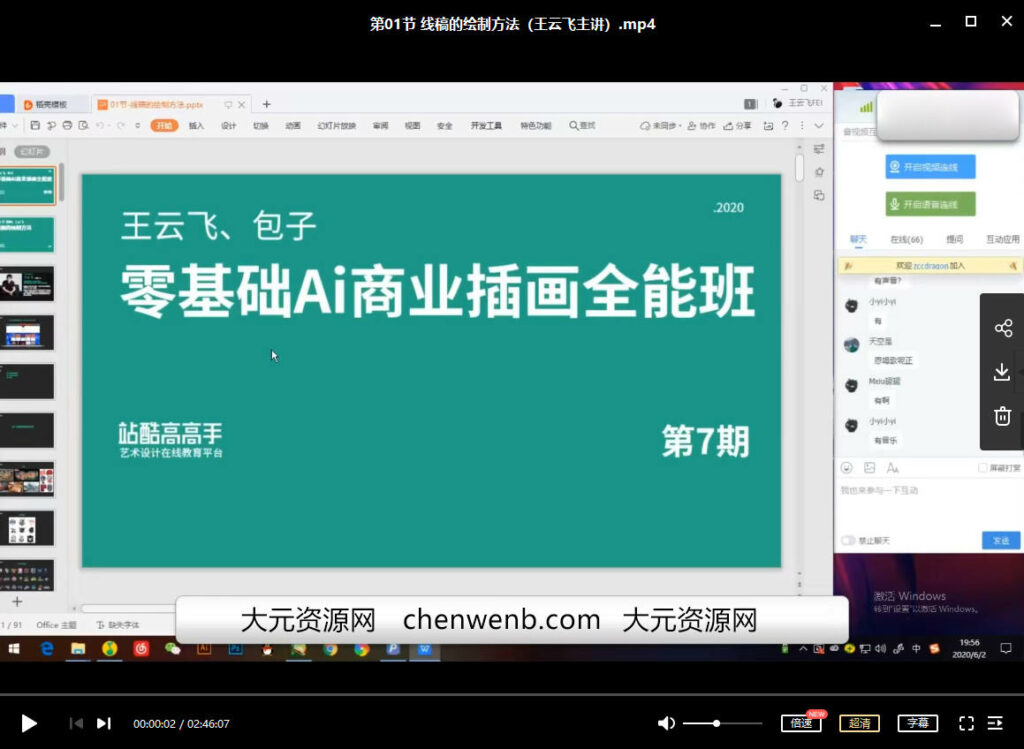Click the video progress bar
This screenshot has width=1024, height=749.
[512, 694]
